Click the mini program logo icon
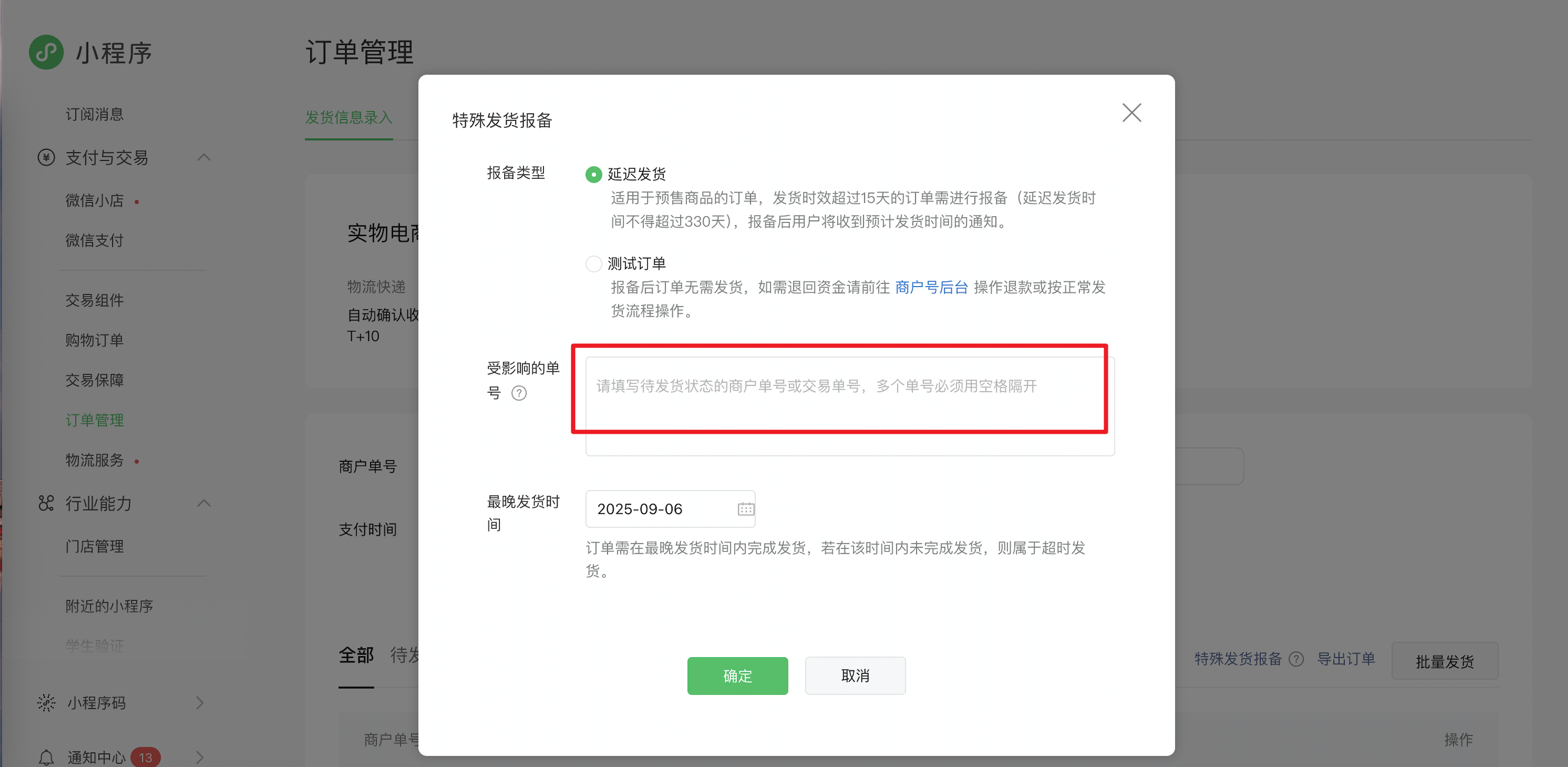The image size is (1568, 767). 46,52
